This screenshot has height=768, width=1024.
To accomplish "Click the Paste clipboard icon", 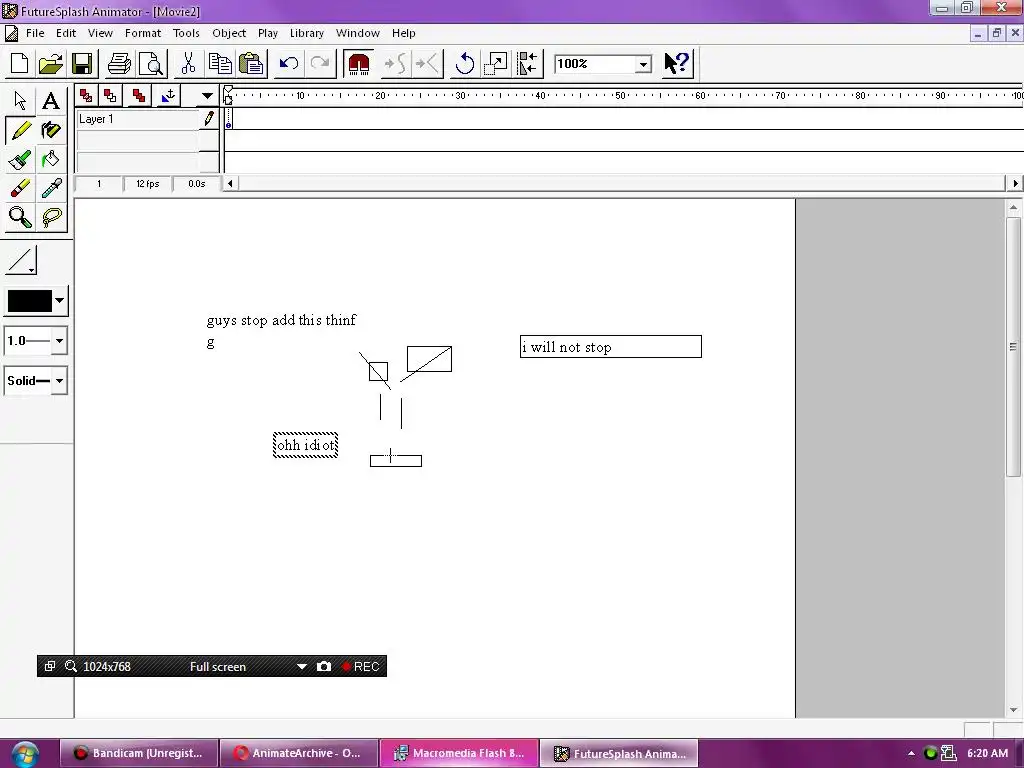I will pos(251,63).
